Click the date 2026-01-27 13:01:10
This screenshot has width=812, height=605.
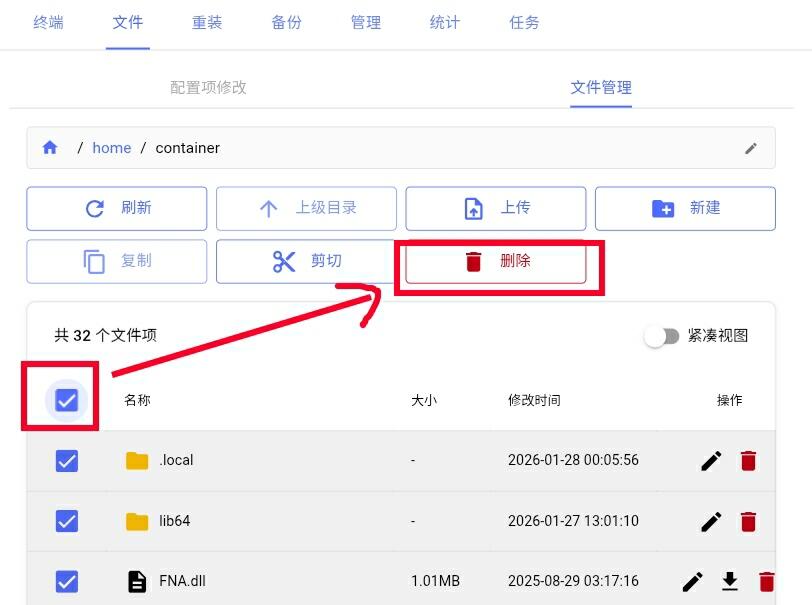click(573, 521)
